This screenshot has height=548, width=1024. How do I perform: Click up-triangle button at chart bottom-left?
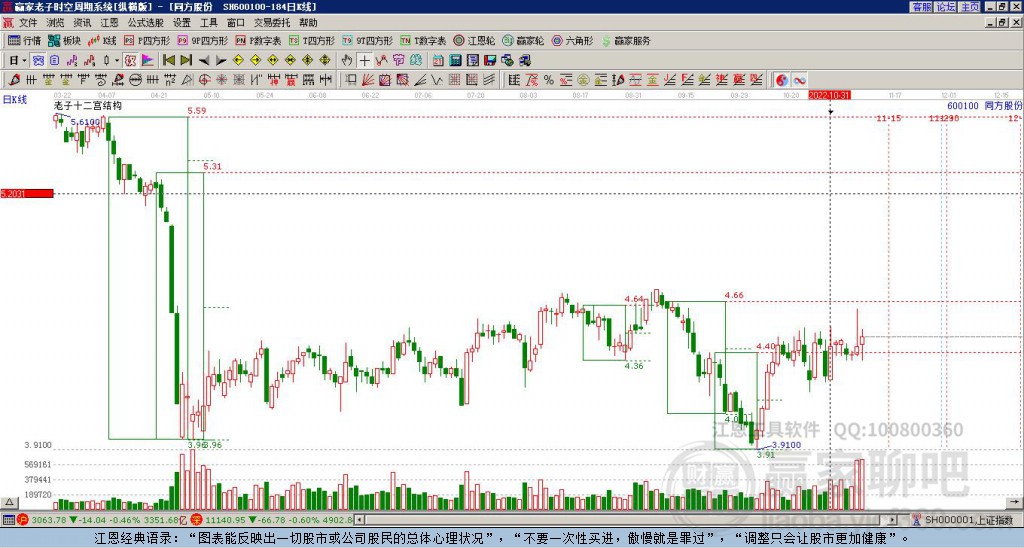pyautogui.click(x=9, y=502)
